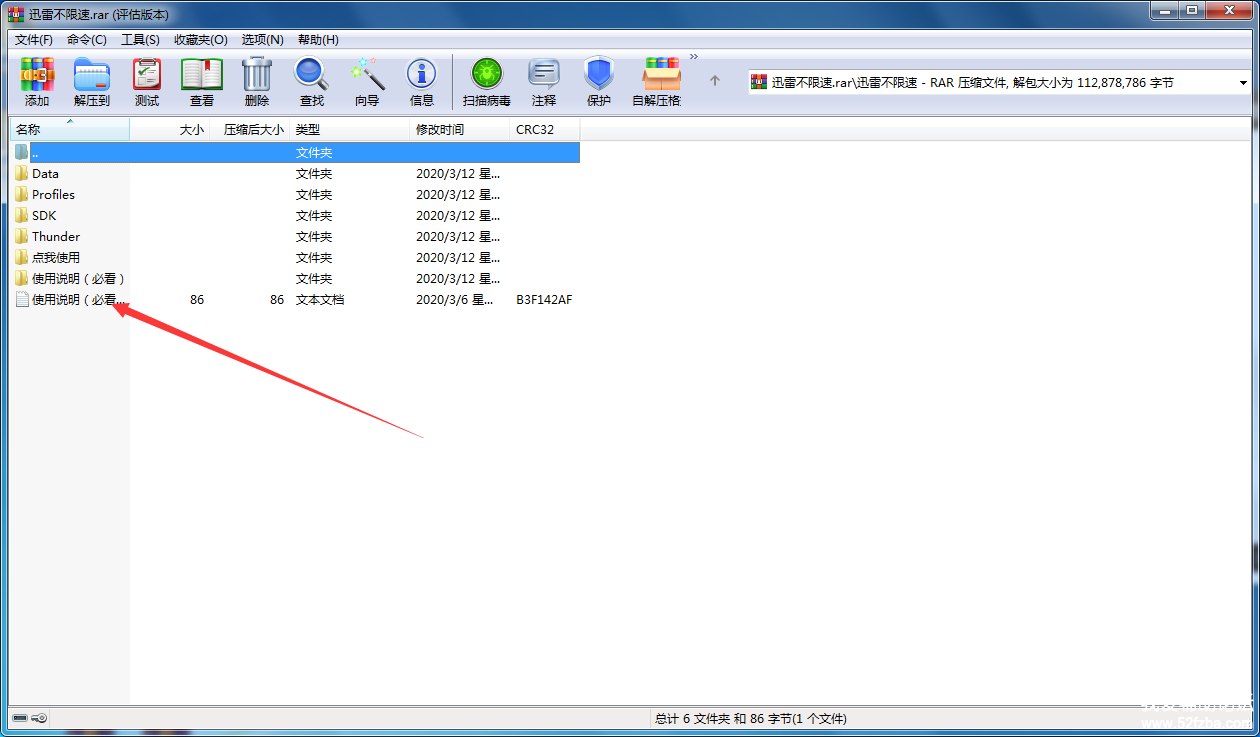Open the 文件(F) menu
This screenshot has height=737, width=1260.
(34, 40)
